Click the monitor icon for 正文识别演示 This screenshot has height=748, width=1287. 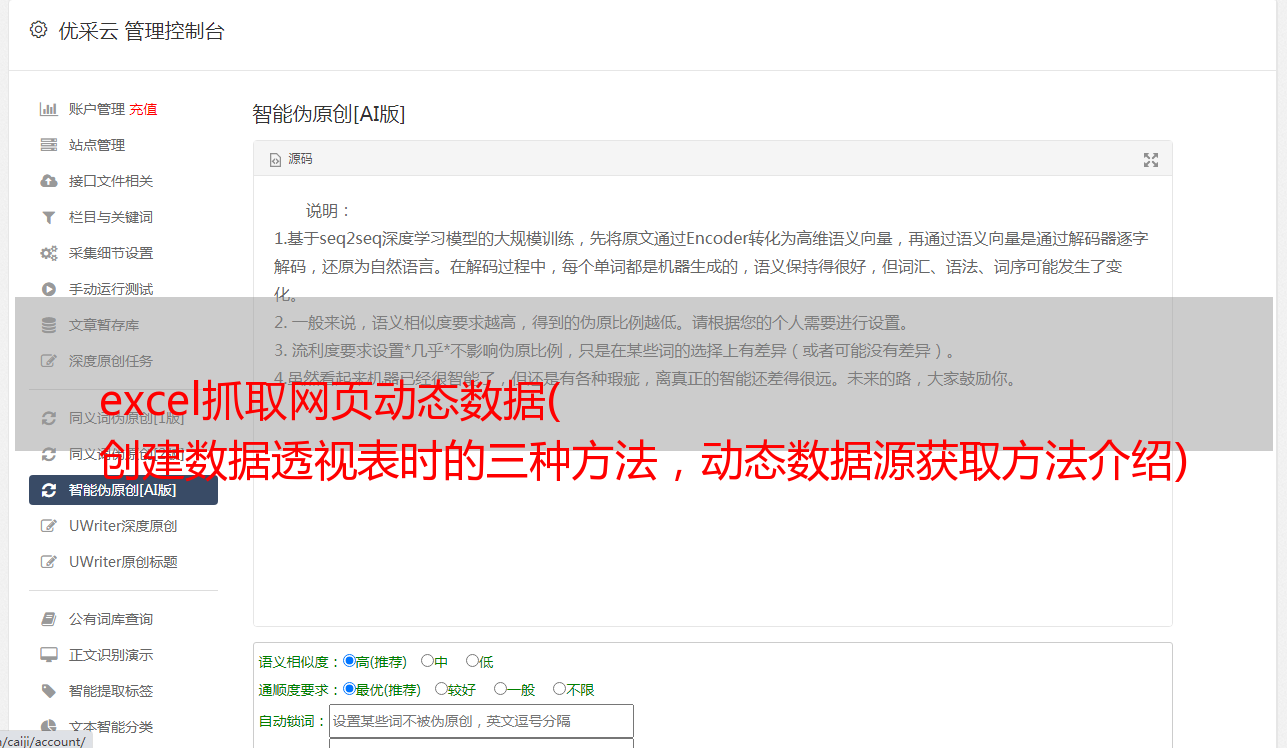[x=48, y=655]
